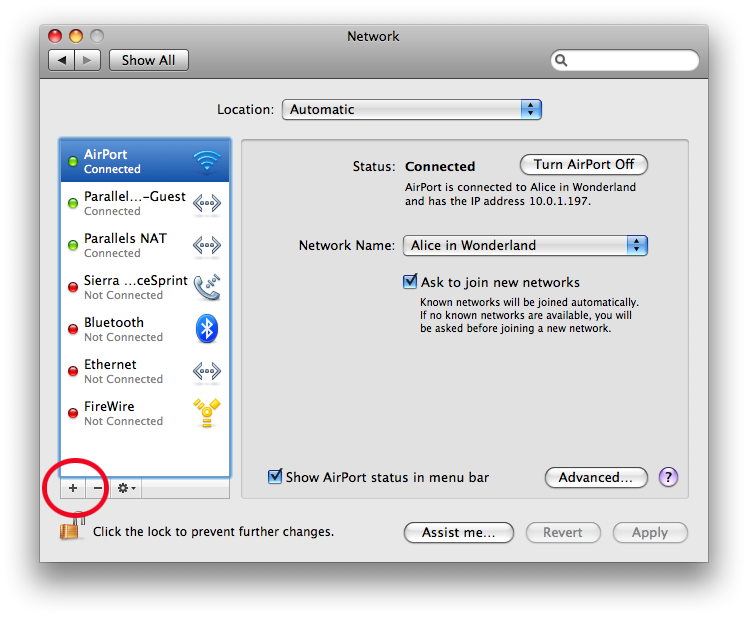
Task: Click the lock icon to prevent changes
Action: pos(72,526)
